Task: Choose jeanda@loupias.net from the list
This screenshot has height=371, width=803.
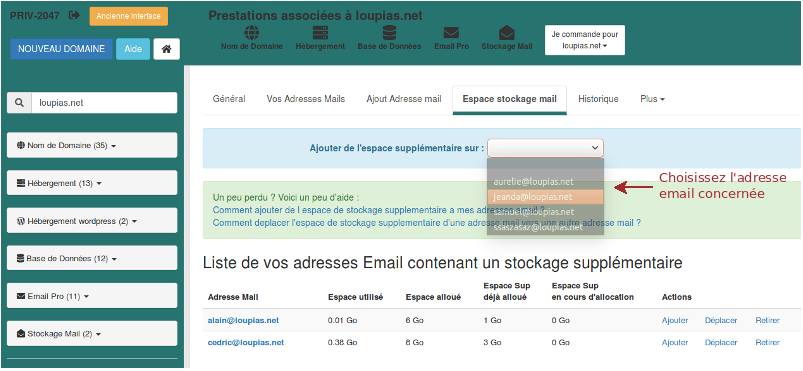Action: click(x=545, y=197)
